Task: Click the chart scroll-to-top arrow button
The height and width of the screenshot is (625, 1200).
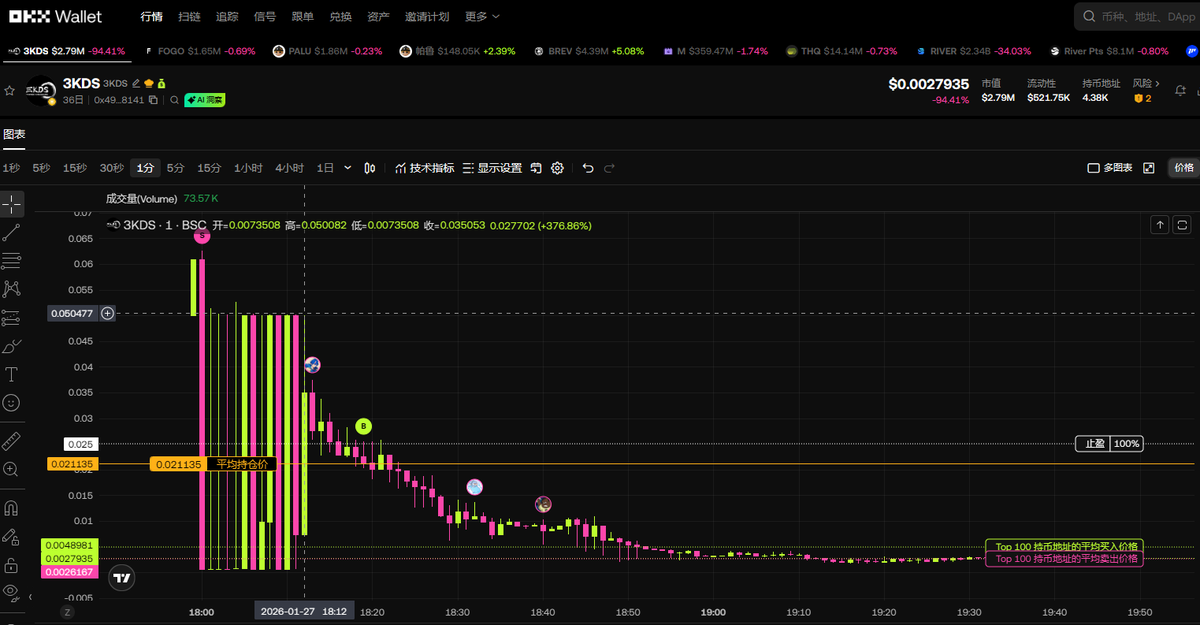Action: tap(1160, 224)
